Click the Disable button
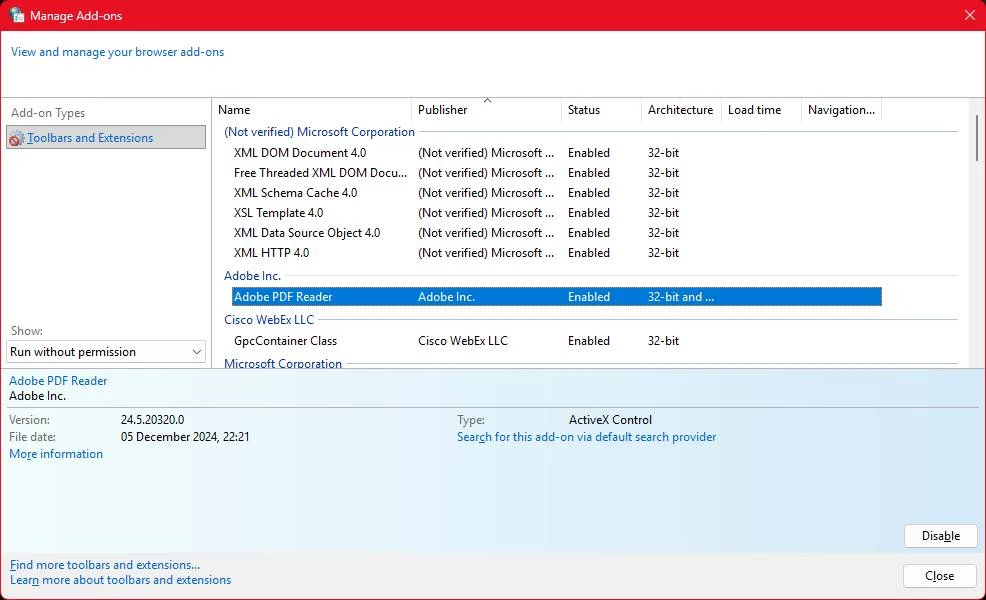 941,536
